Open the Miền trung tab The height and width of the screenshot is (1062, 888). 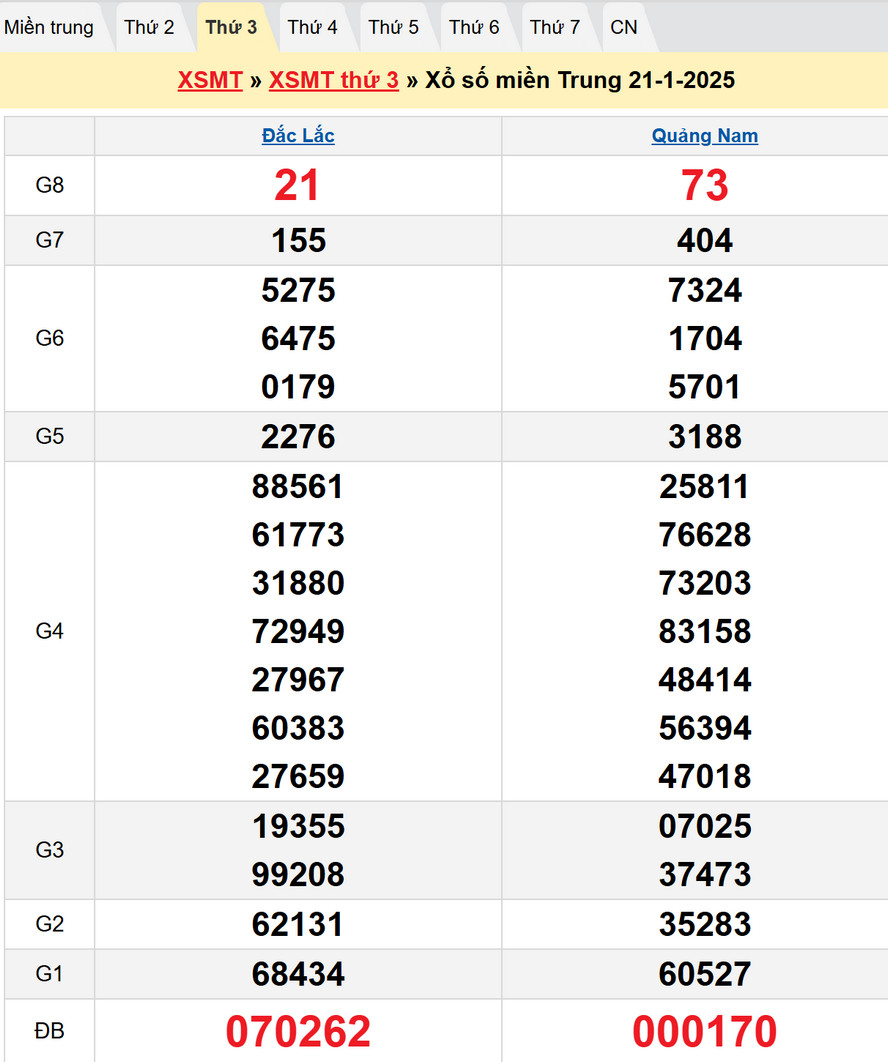click(x=49, y=27)
